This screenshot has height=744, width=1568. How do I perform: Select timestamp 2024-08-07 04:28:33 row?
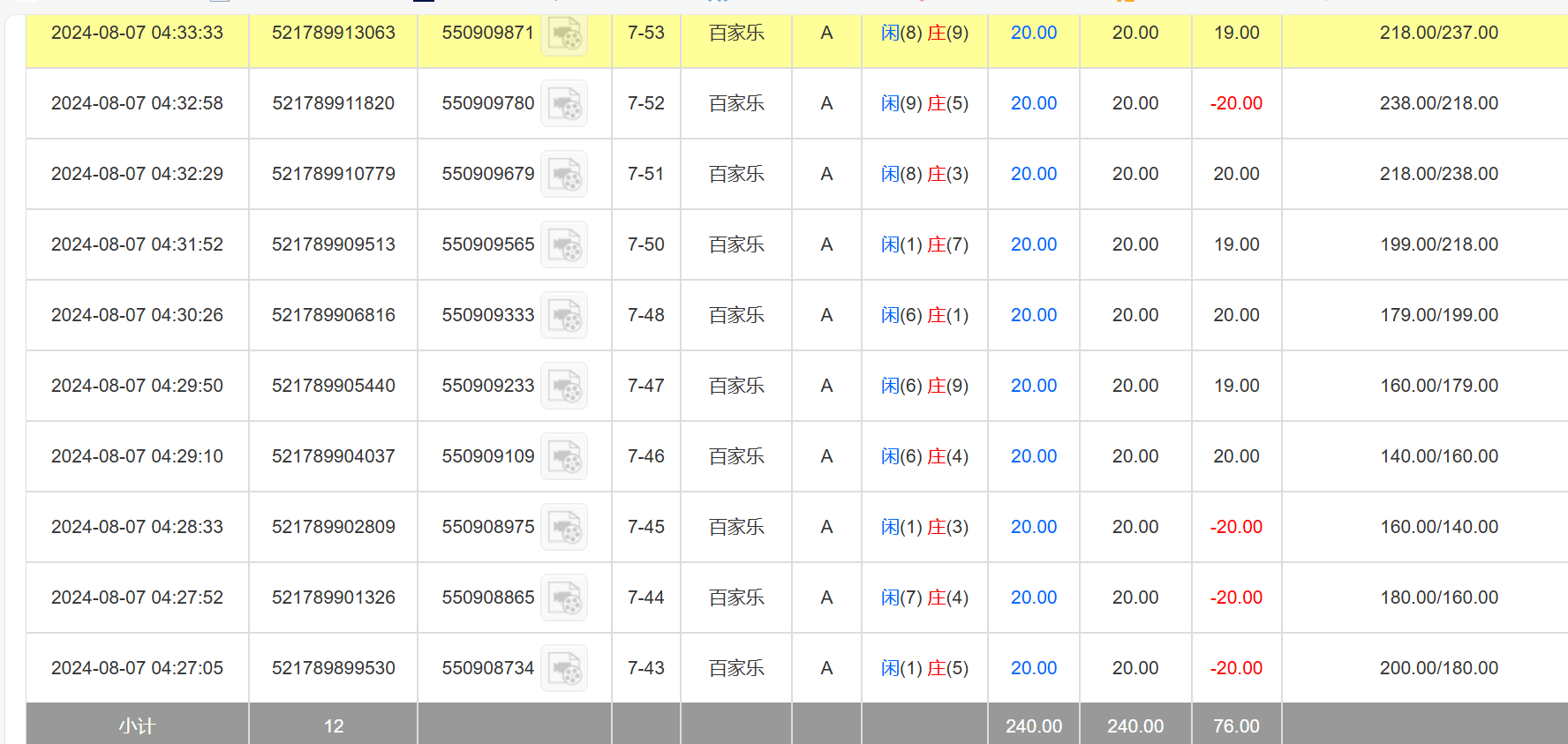point(137,527)
